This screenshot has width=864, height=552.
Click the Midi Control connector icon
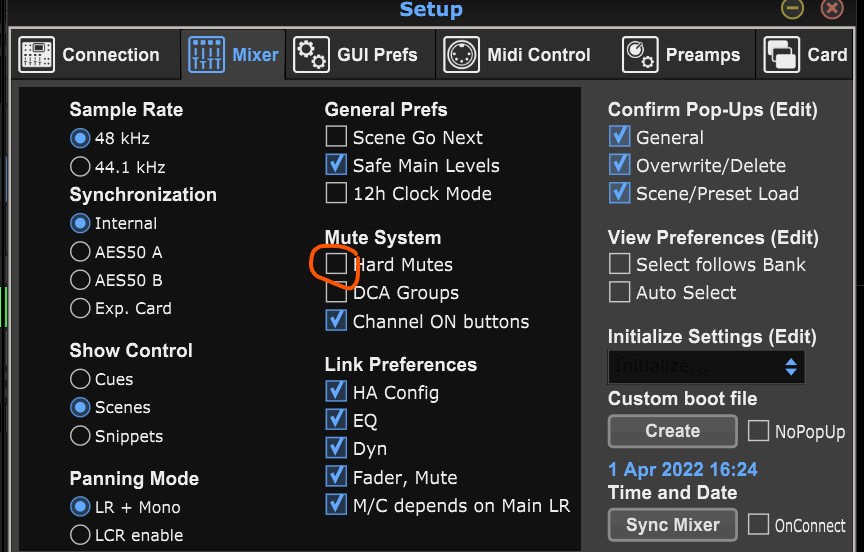pyautogui.click(x=461, y=55)
